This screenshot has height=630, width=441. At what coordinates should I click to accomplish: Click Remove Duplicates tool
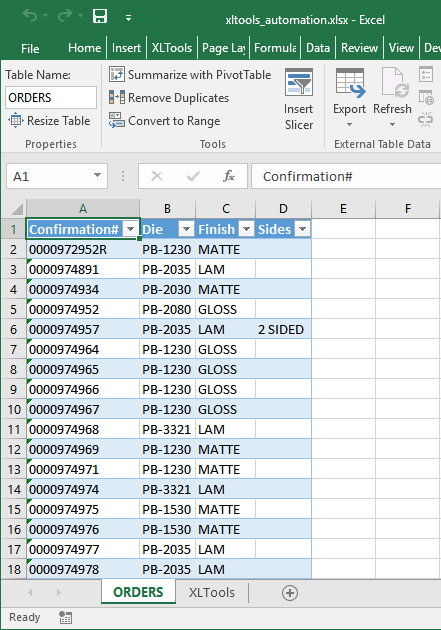pyautogui.click(x=169, y=98)
